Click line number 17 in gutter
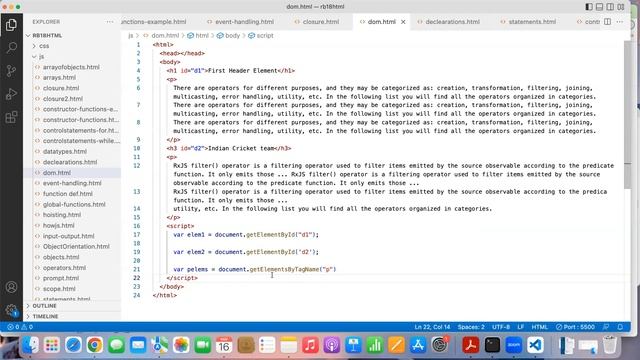Viewport: 640px width, 360px height. pos(136,235)
